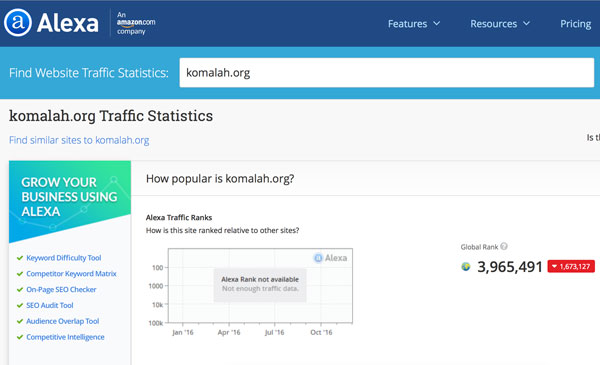The height and width of the screenshot is (365, 600).
Task: Click the Alexa circular logo icon
Action: (x=17, y=23)
